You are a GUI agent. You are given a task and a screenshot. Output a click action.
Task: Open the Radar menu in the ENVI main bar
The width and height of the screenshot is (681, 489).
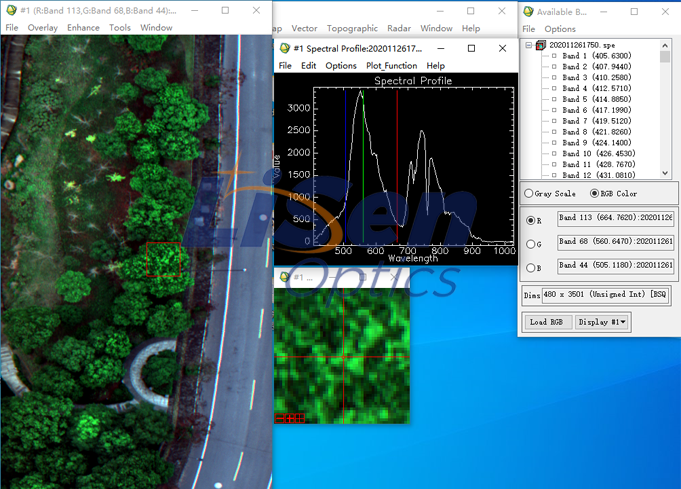[399, 28]
